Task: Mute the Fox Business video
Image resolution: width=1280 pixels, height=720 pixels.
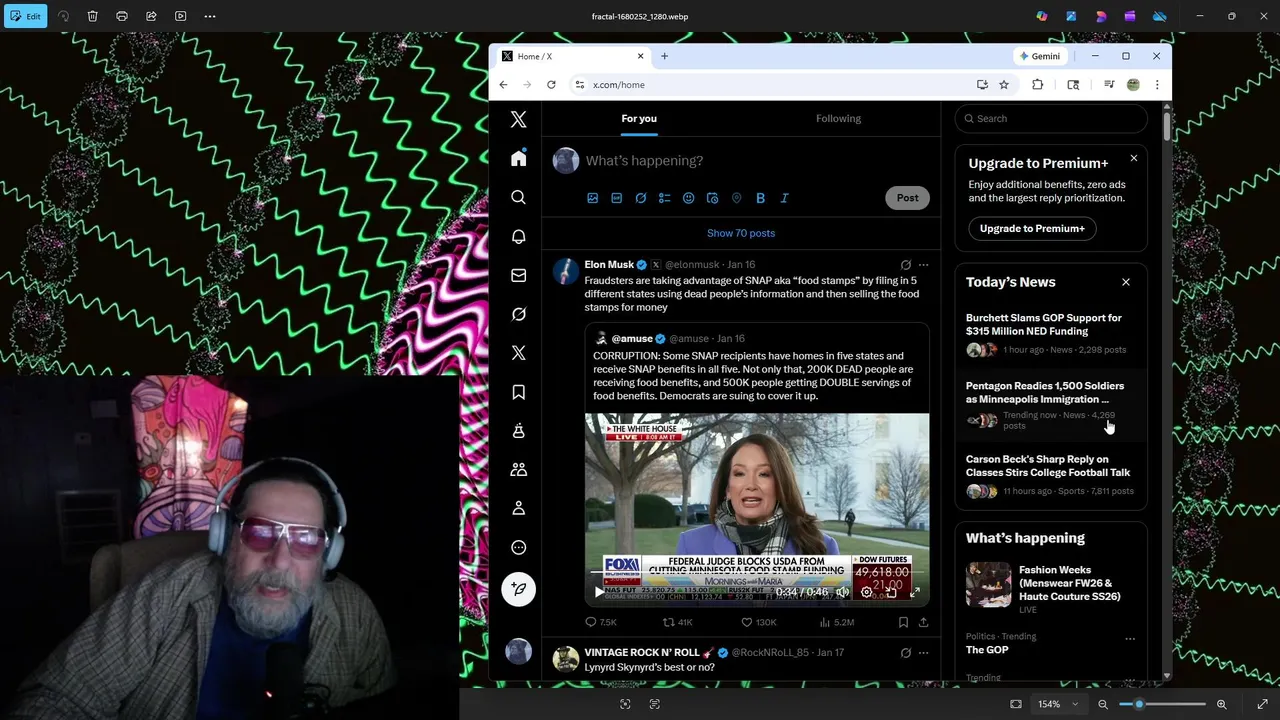Action: (843, 592)
